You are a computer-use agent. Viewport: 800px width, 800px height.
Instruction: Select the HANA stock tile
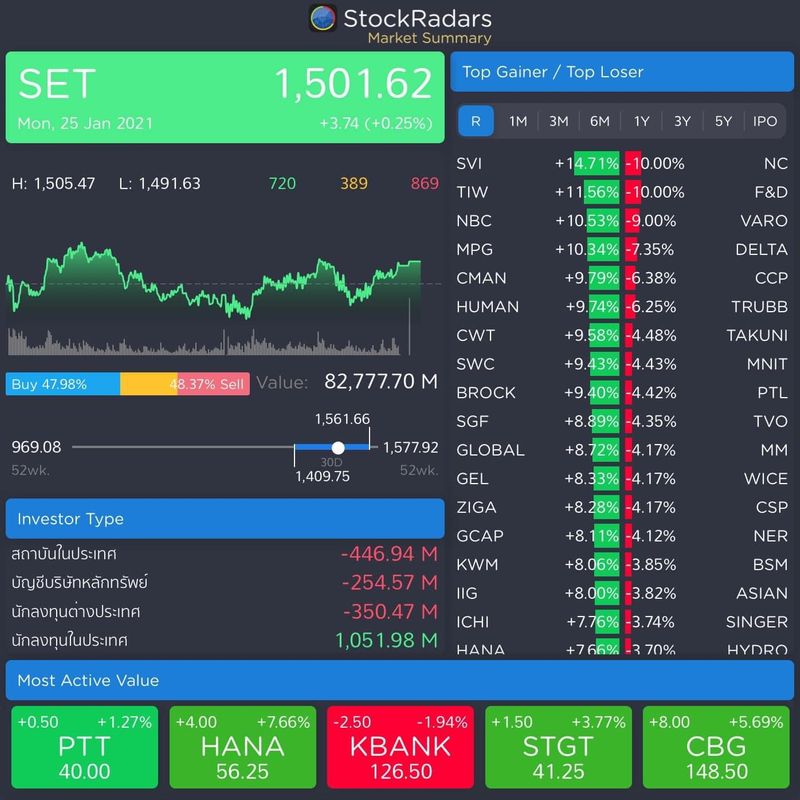pos(242,746)
